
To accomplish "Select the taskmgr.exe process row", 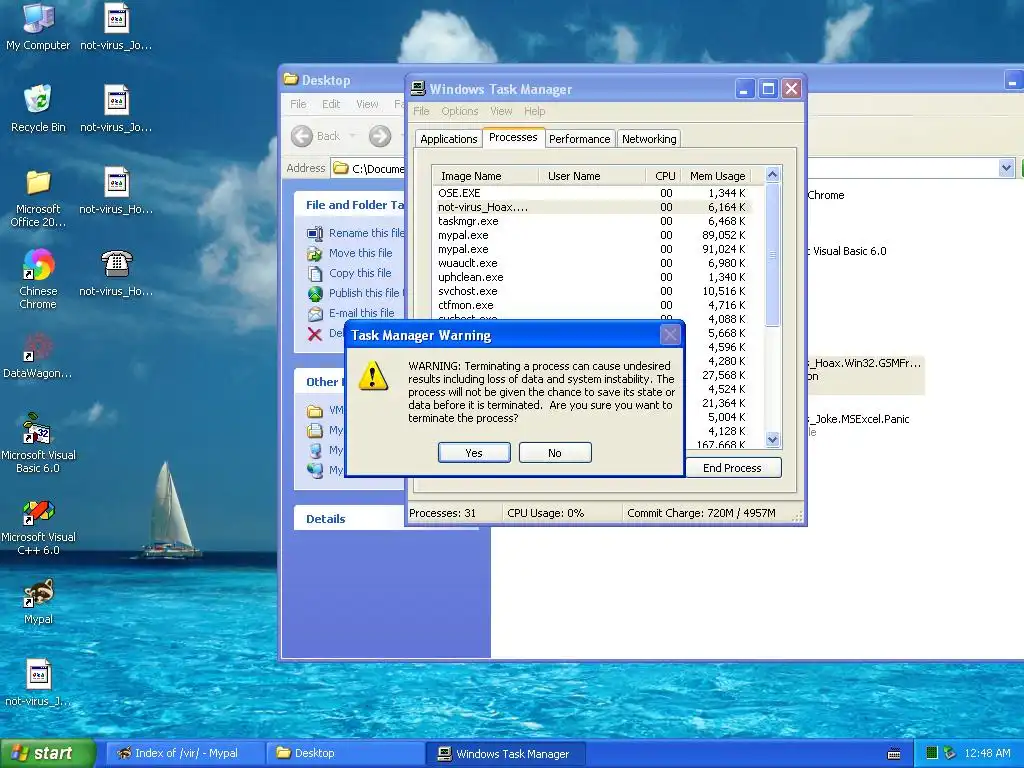I will pyautogui.click(x=592, y=221).
